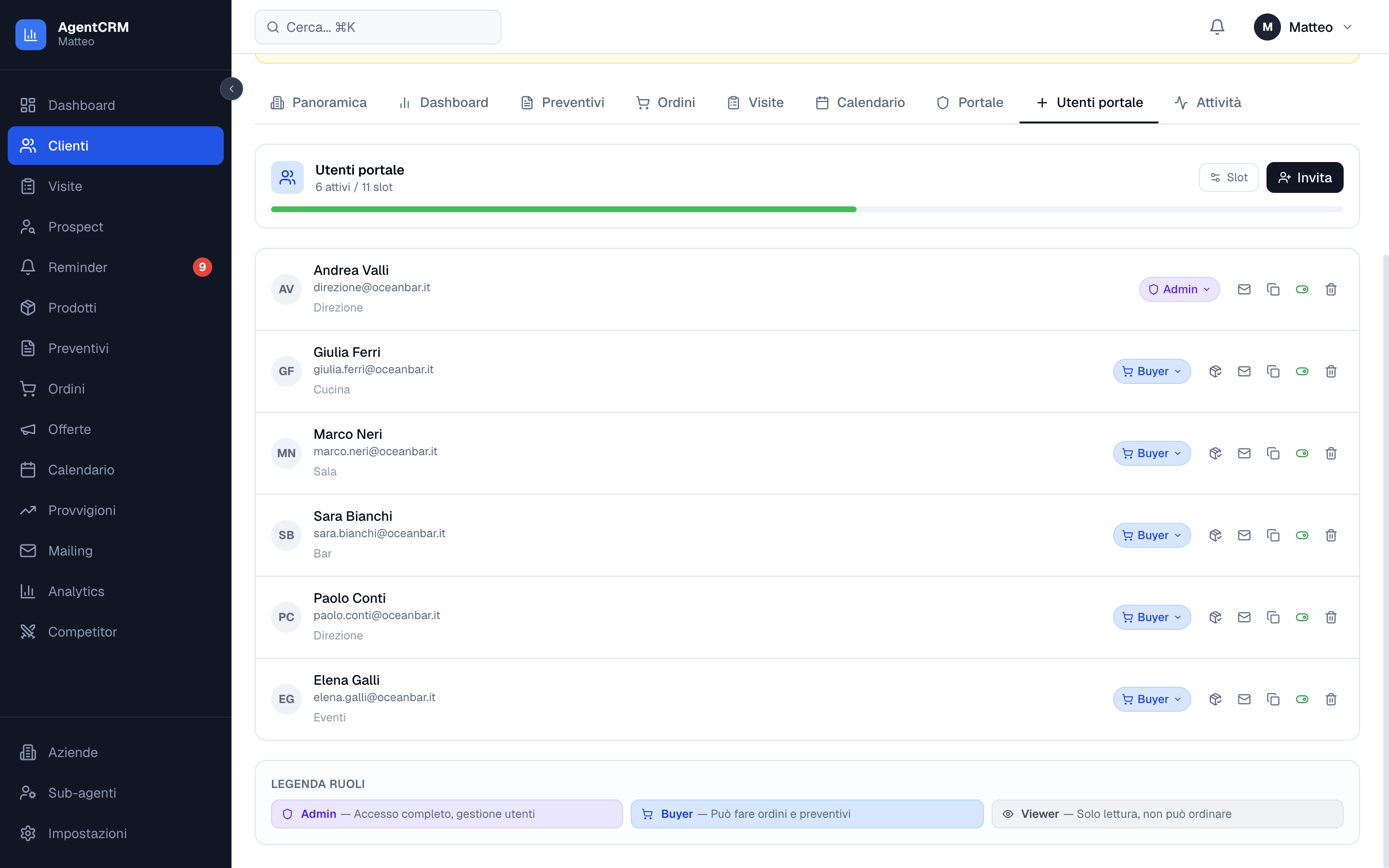Open Sub-agenti in the sidebar
This screenshot has height=868, width=1389.
click(x=115, y=793)
